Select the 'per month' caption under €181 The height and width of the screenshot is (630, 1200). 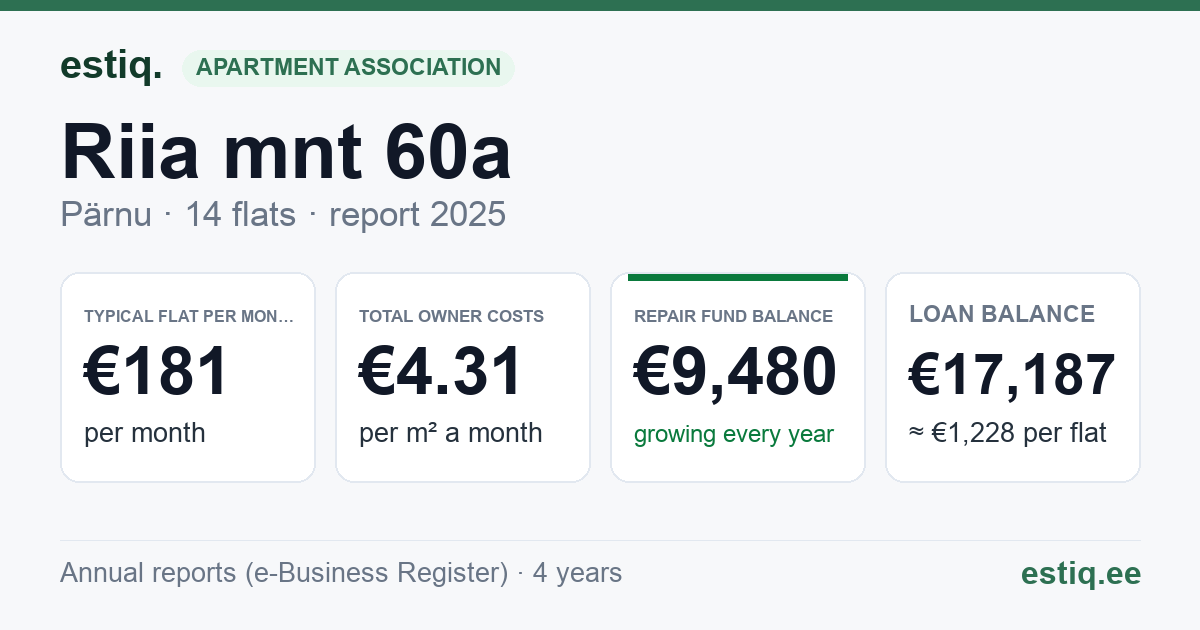[145, 433]
